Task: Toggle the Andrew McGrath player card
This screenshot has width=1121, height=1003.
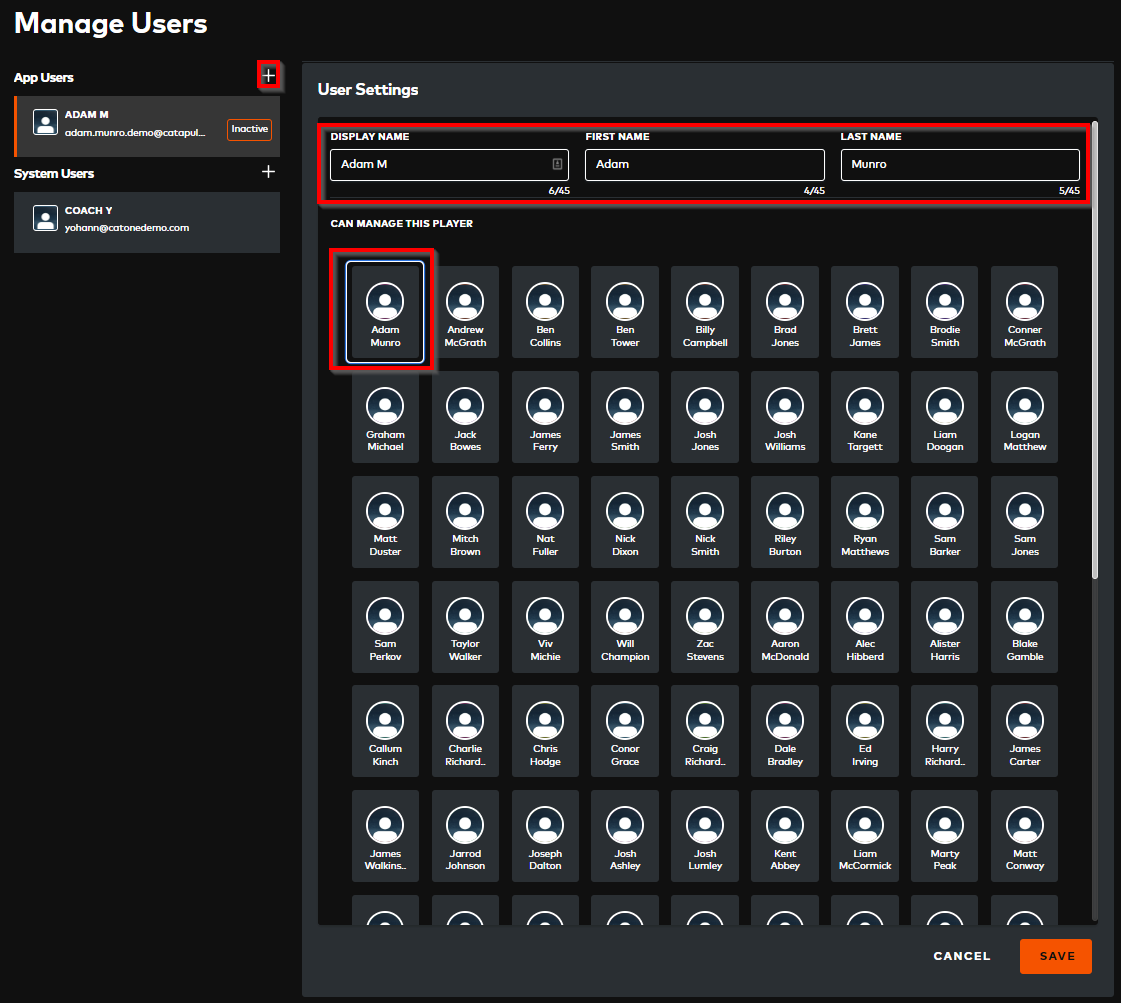Action: coord(465,312)
